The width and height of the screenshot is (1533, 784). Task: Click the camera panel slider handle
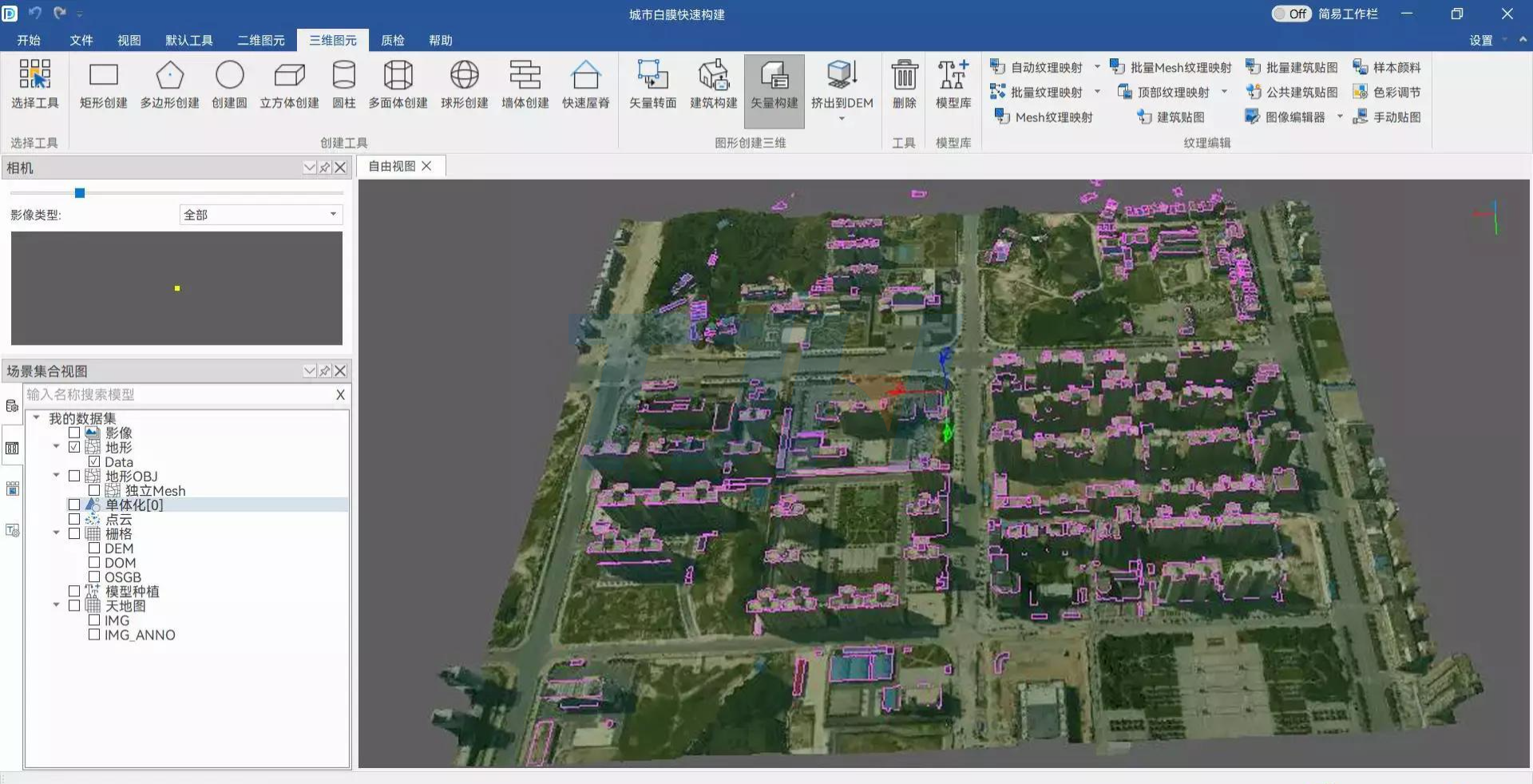(x=80, y=193)
